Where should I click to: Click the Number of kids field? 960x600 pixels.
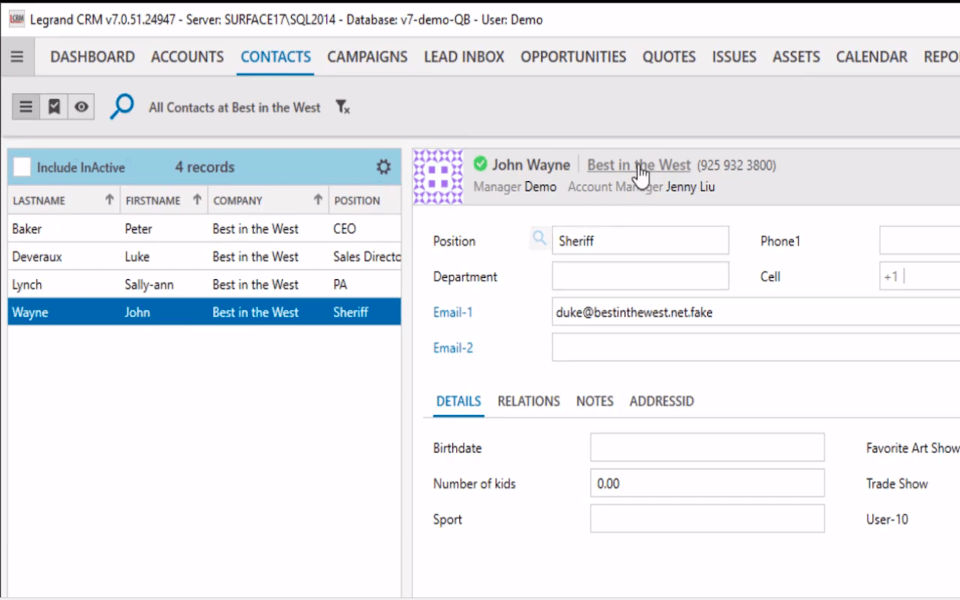click(x=707, y=483)
